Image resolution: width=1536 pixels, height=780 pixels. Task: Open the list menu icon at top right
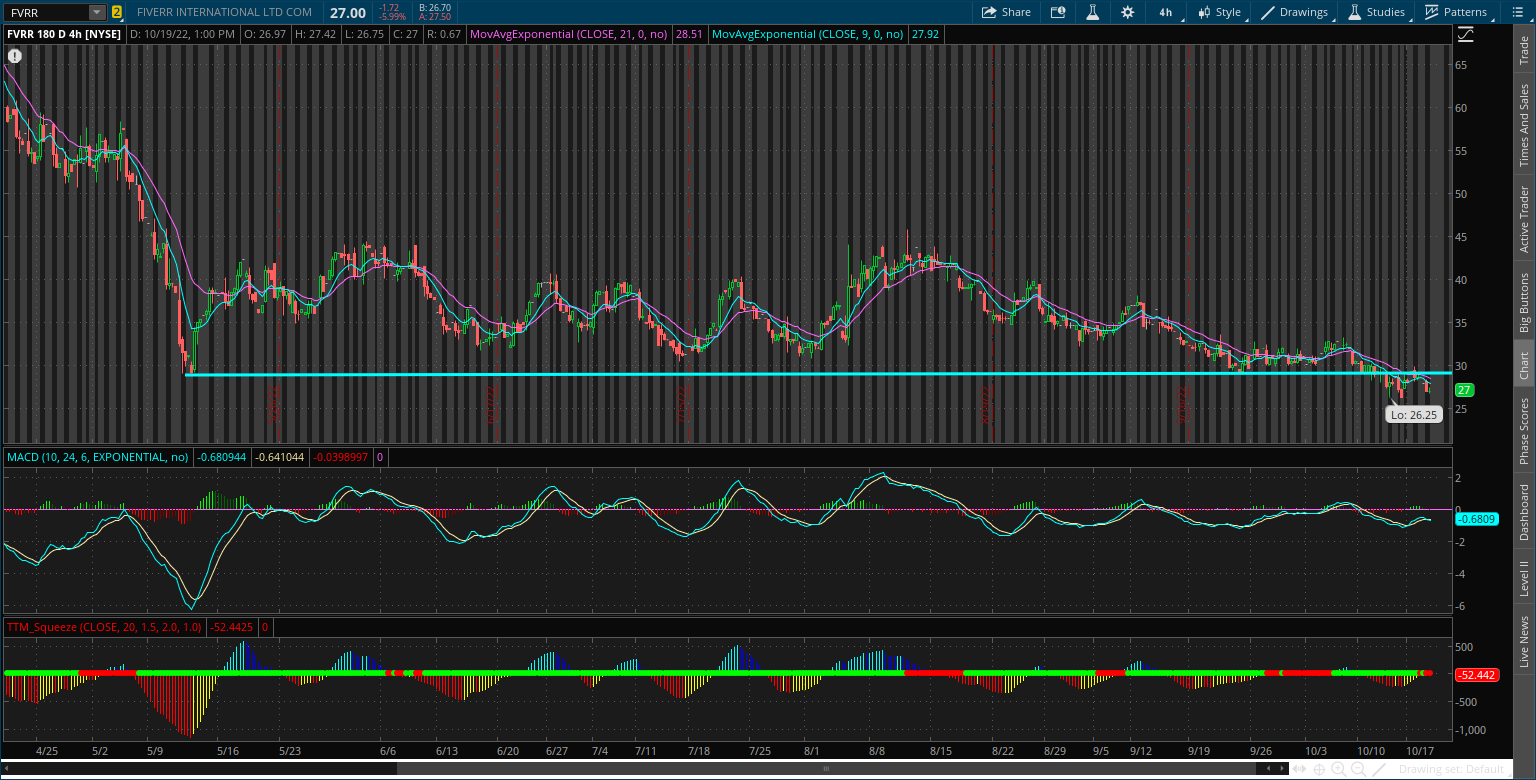[1516, 12]
